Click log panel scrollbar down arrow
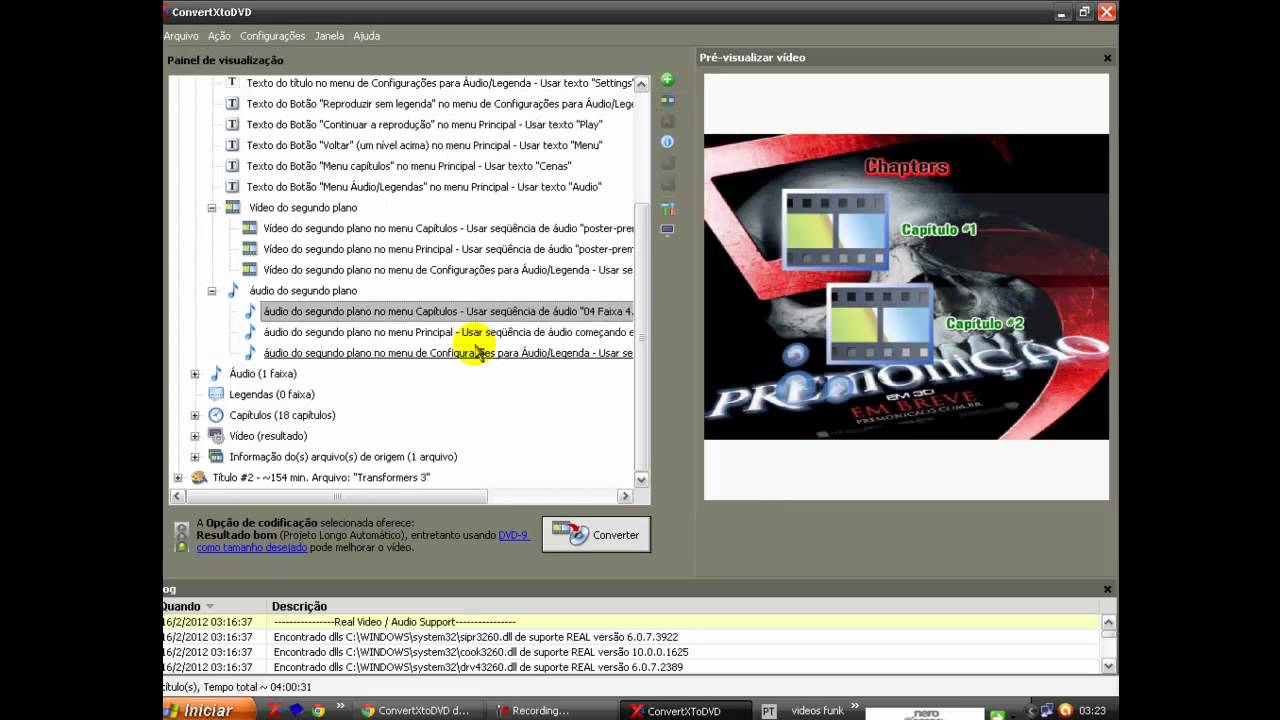 pyautogui.click(x=1108, y=666)
